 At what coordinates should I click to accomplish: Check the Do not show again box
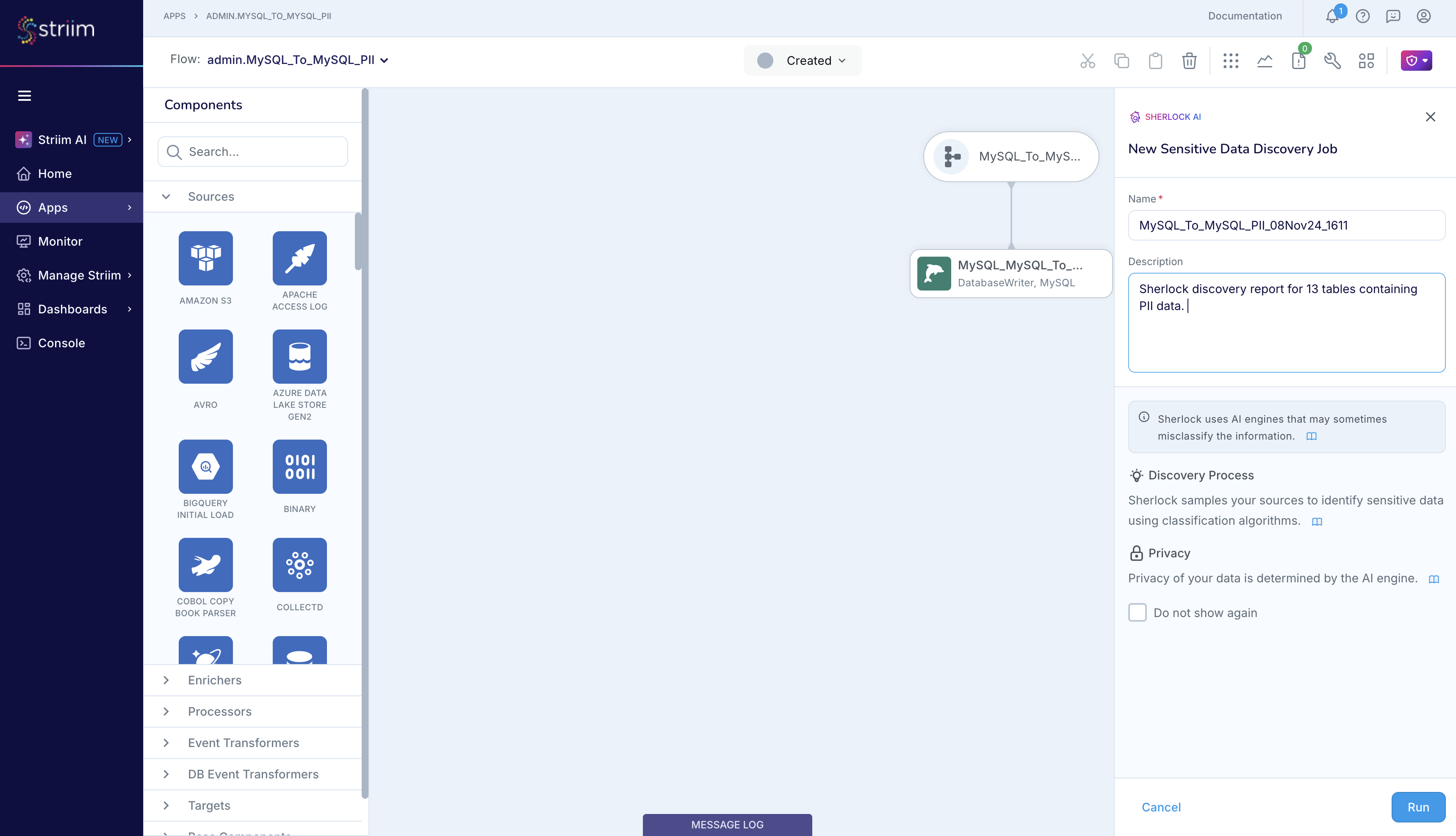tap(1137, 612)
